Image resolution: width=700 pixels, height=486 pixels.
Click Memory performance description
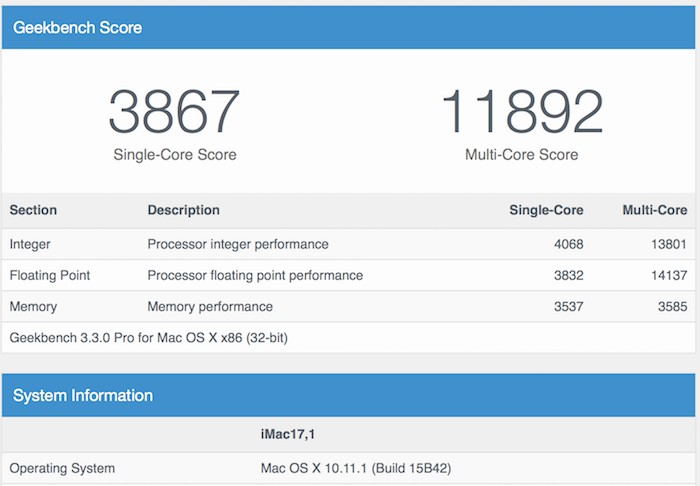[x=210, y=307]
